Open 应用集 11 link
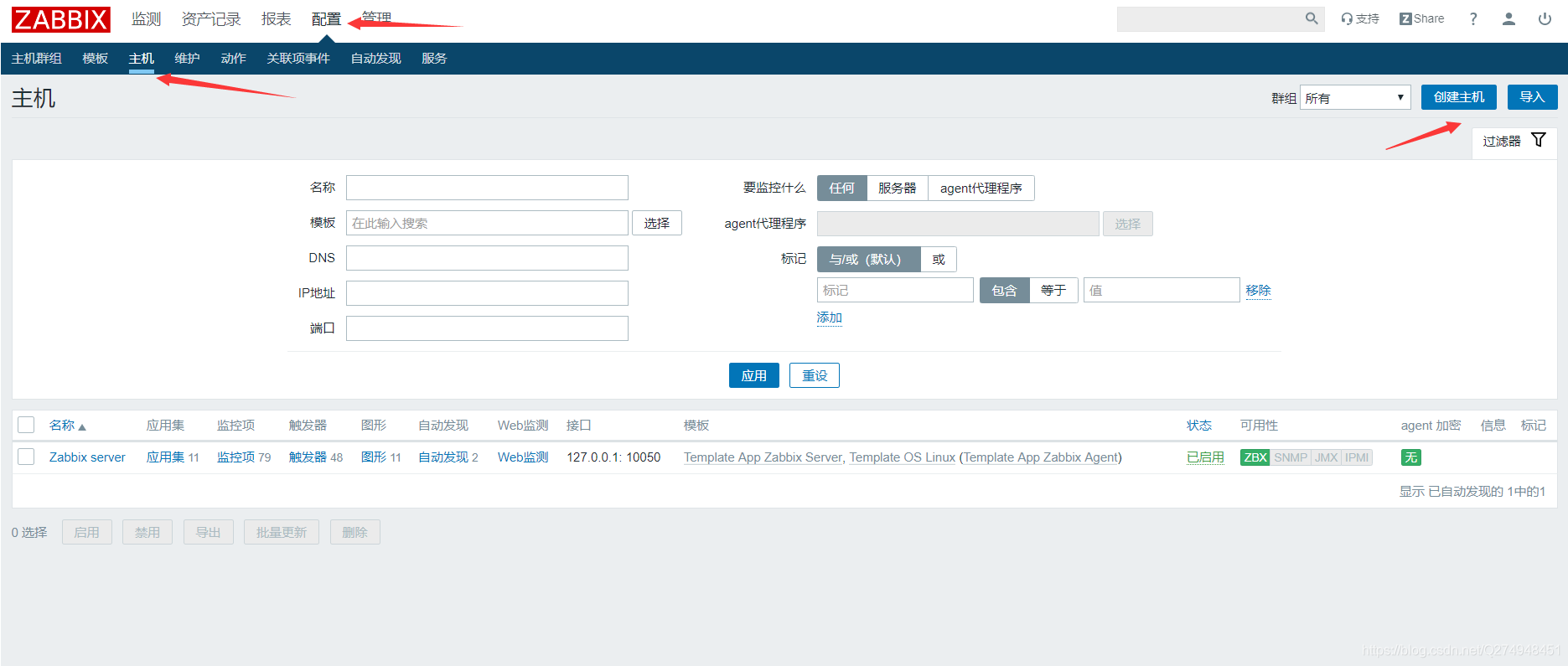The width and height of the screenshot is (1568, 666). coord(165,457)
